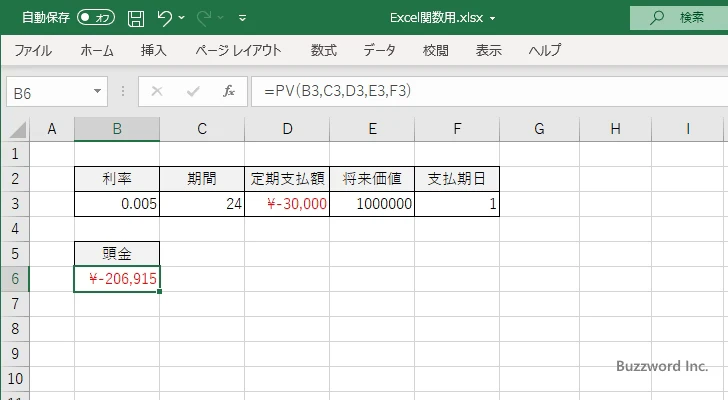Viewport: 728px width, 400px height.
Task: Select column G header
Action: [540, 129]
